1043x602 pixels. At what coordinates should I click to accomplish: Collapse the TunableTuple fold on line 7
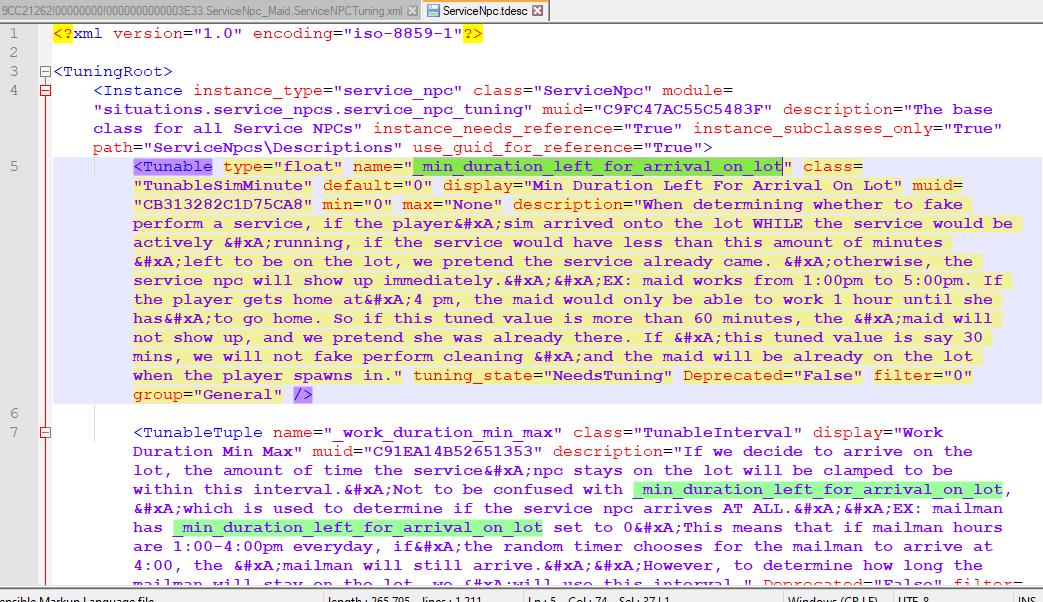(44, 433)
